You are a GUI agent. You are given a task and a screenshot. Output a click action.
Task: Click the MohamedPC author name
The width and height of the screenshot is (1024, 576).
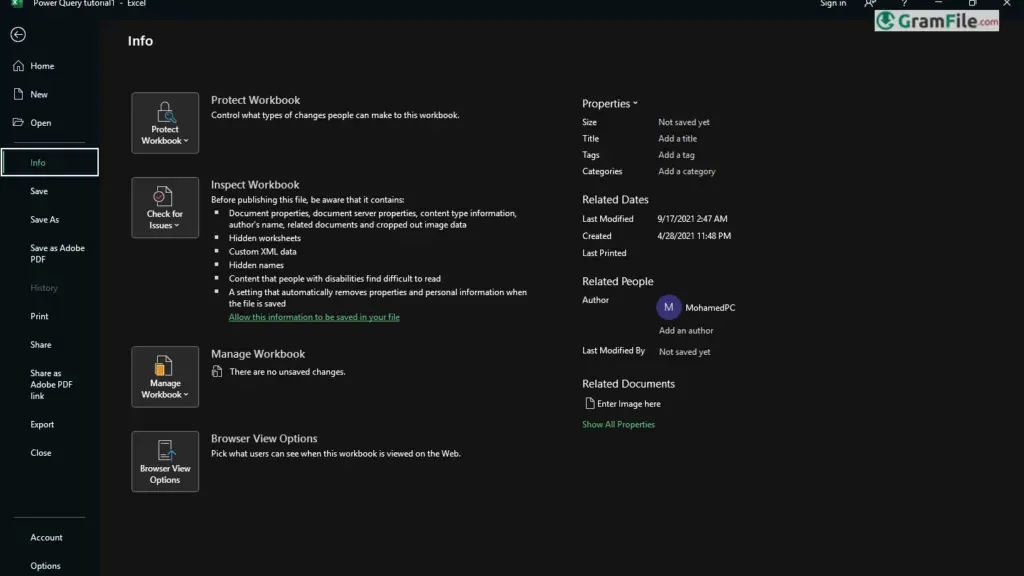pos(710,308)
